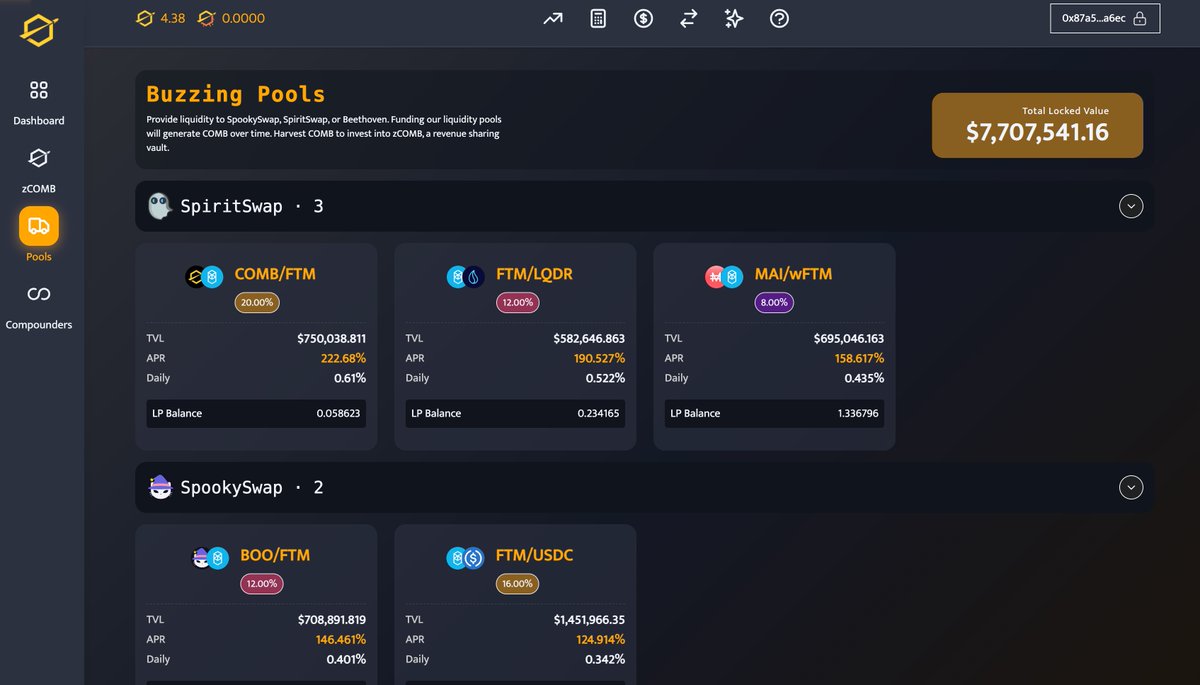Click the 20.00% allocation badge

point(256,302)
